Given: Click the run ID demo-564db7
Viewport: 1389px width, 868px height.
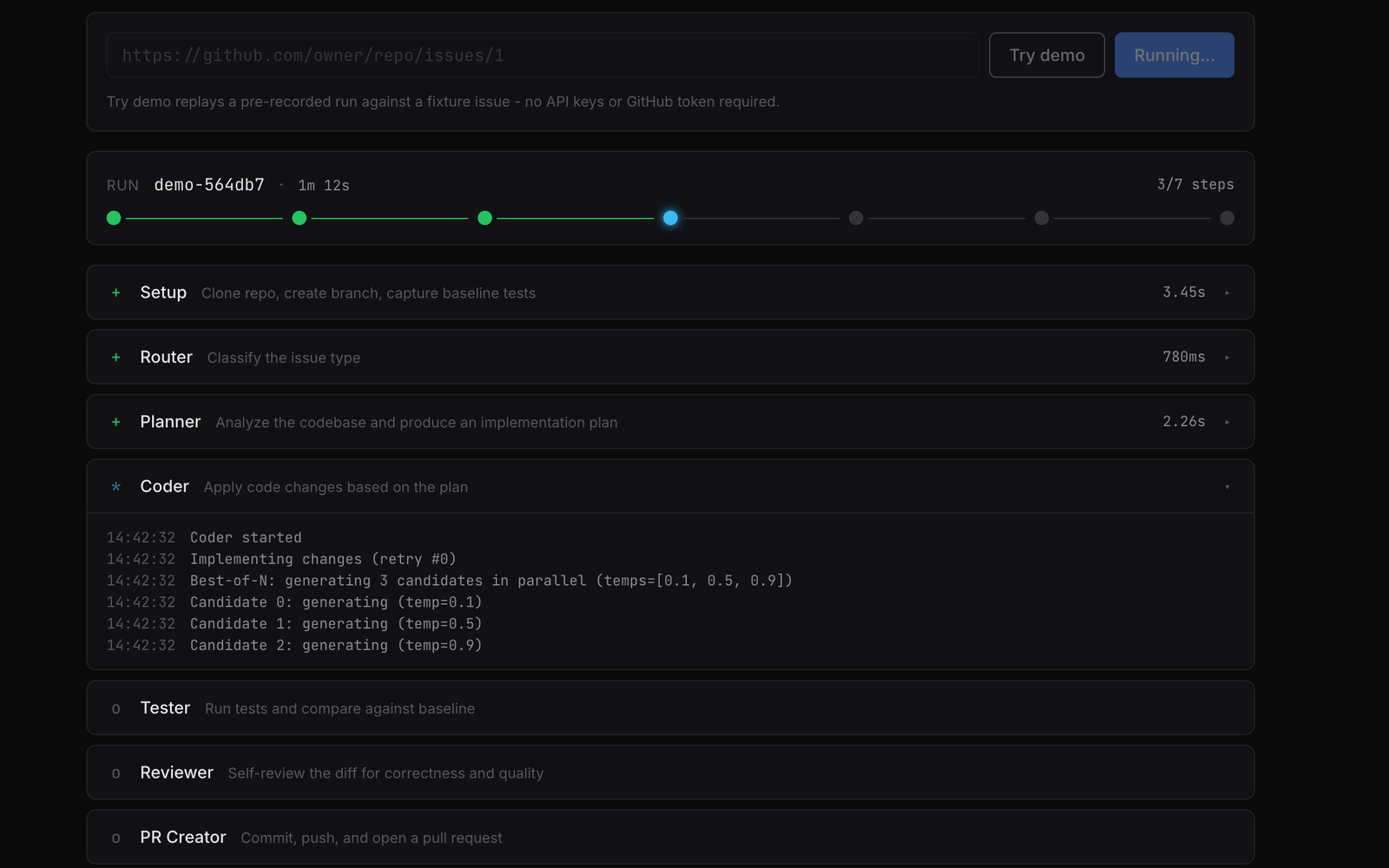Looking at the screenshot, I should pyautogui.click(x=209, y=185).
